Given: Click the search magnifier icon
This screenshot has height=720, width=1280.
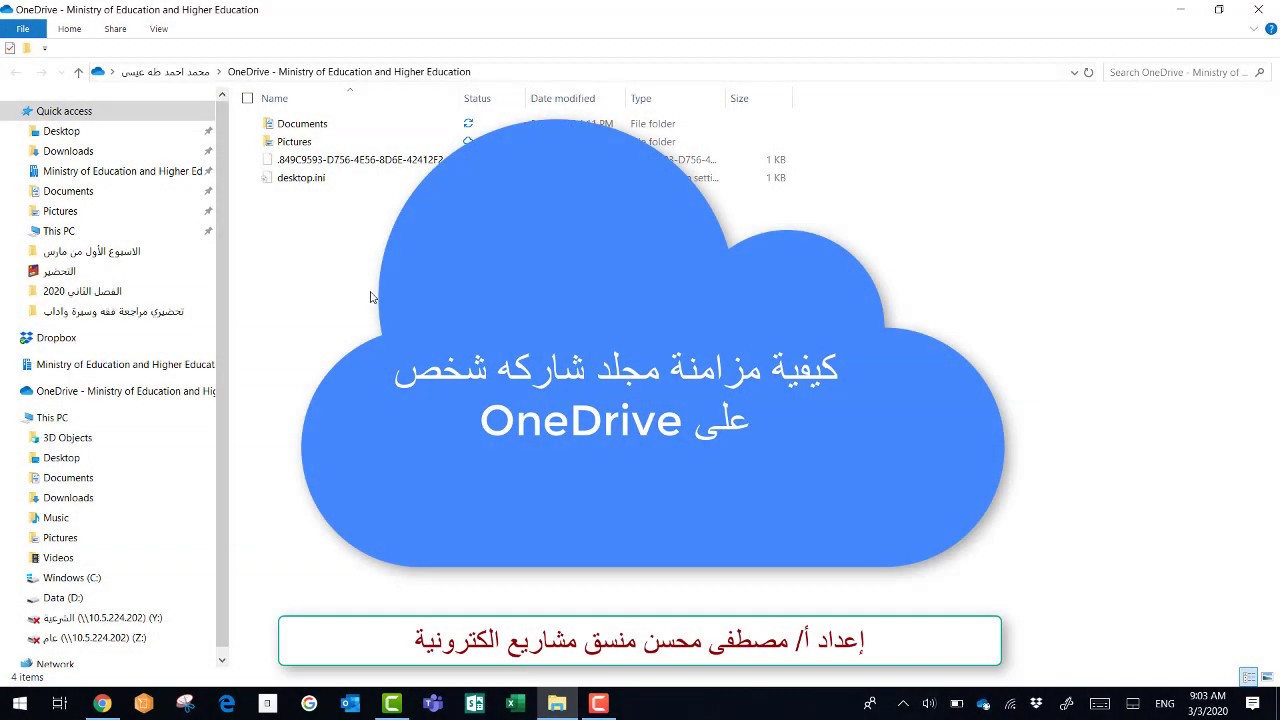Looking at the screenshot, I should (1260, 72).
